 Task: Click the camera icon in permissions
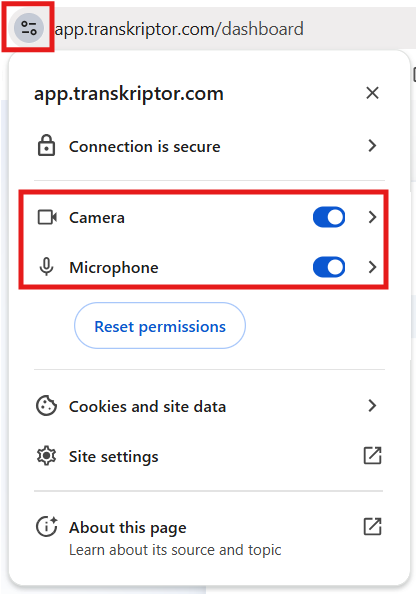(47, 217)
